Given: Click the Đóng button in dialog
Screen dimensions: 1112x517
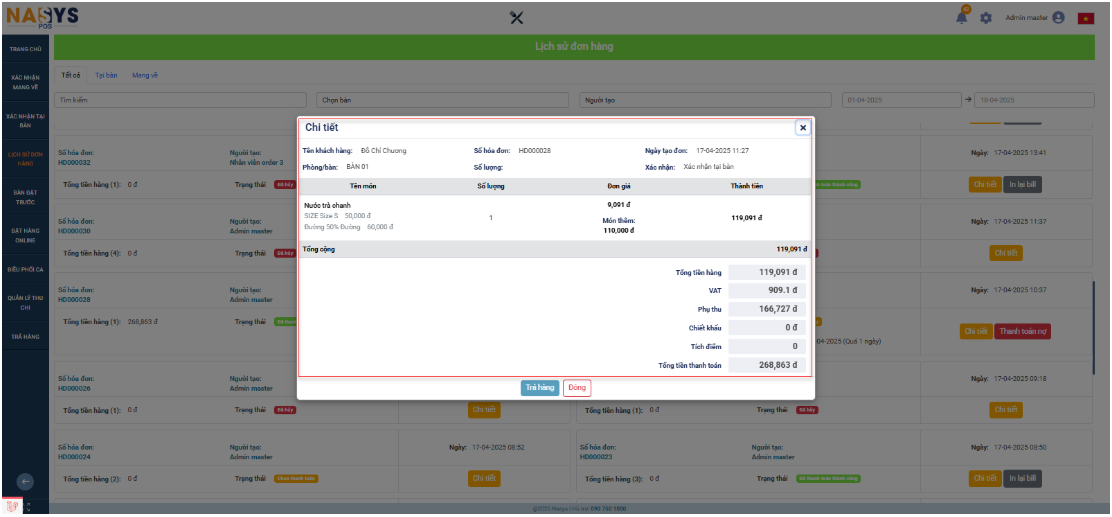Looking at the screenshot, I should (577, 388).
